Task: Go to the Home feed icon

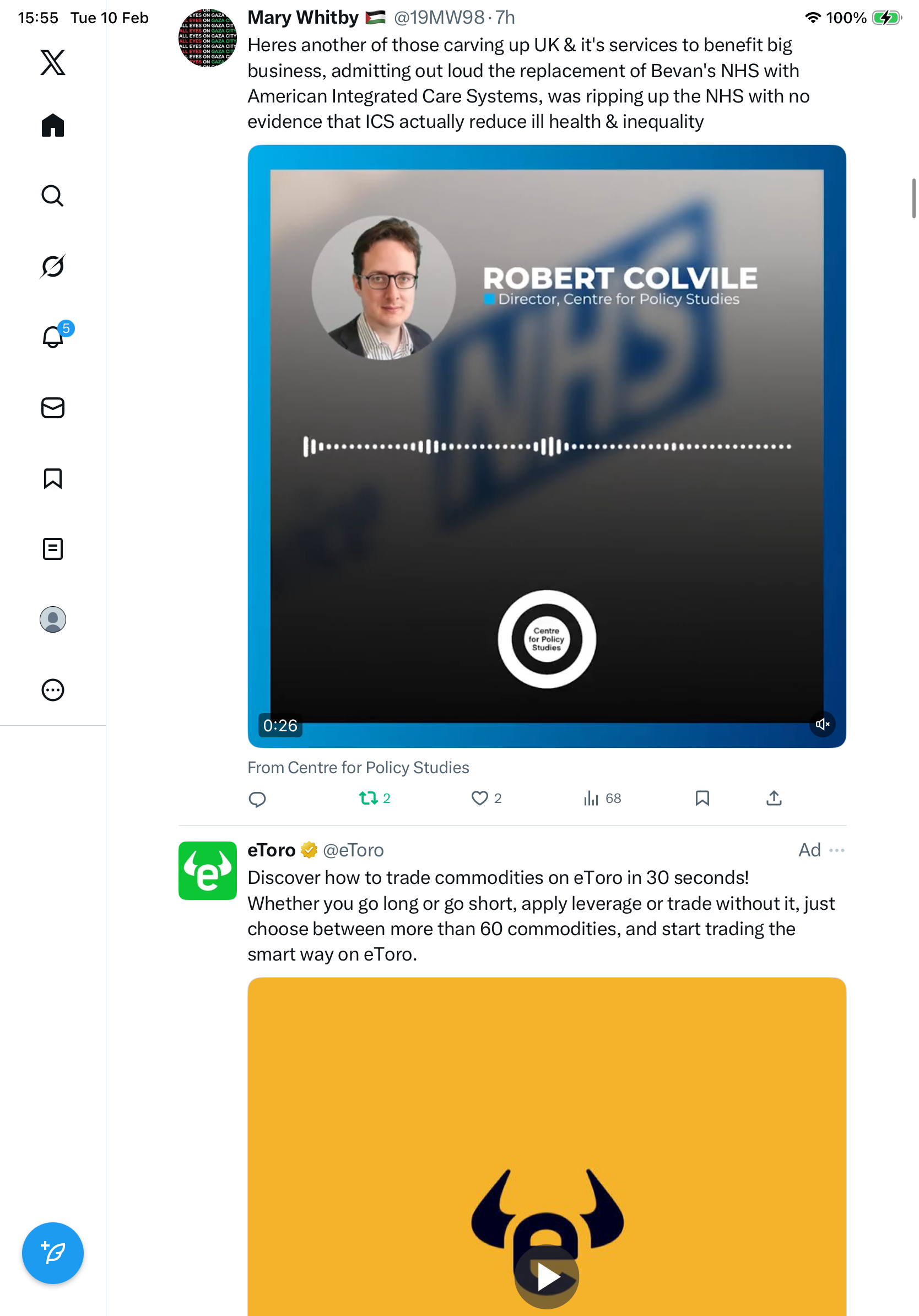Action: (x=53, y=125)
